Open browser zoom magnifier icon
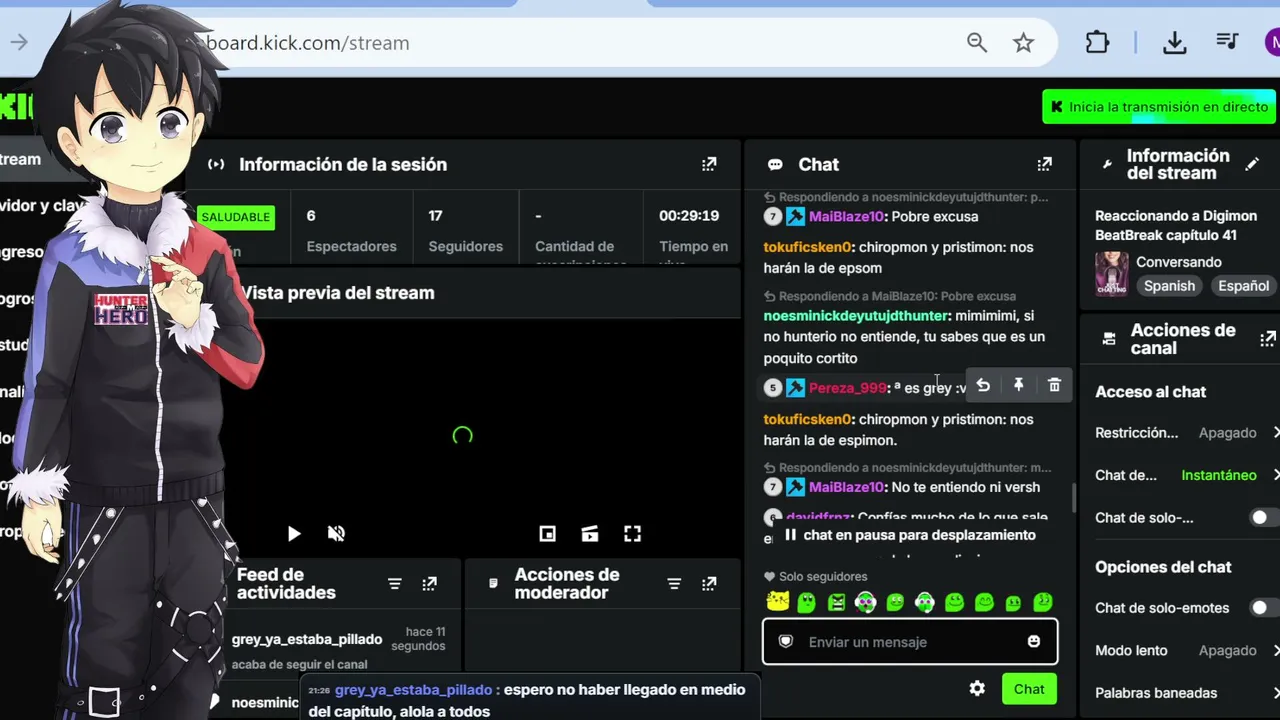1280x720 pixels. 977,42
